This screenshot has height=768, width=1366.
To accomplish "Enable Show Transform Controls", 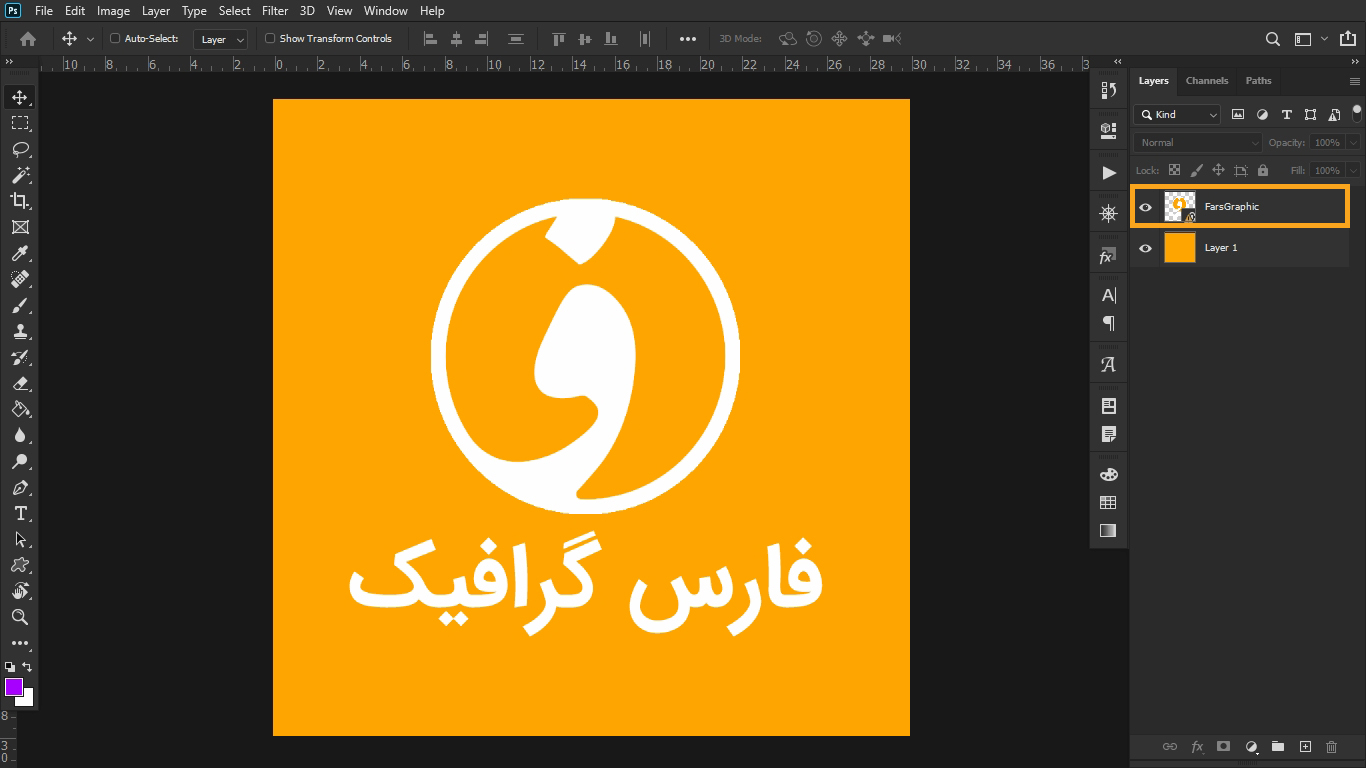I will tap(269, 38).
